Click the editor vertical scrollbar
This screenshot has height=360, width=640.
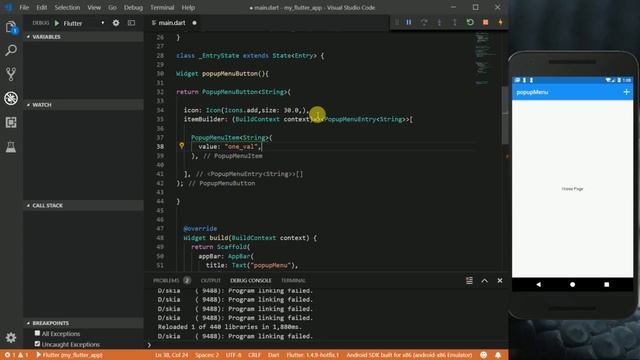(505, 115)
